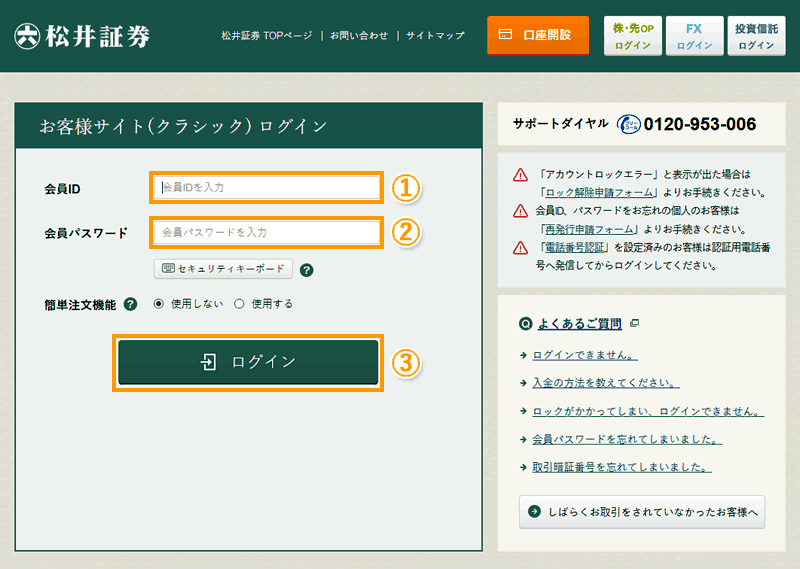Click arrow icon in しばらくお取引 button
800x569 pixels.
(x=534, y=512)
